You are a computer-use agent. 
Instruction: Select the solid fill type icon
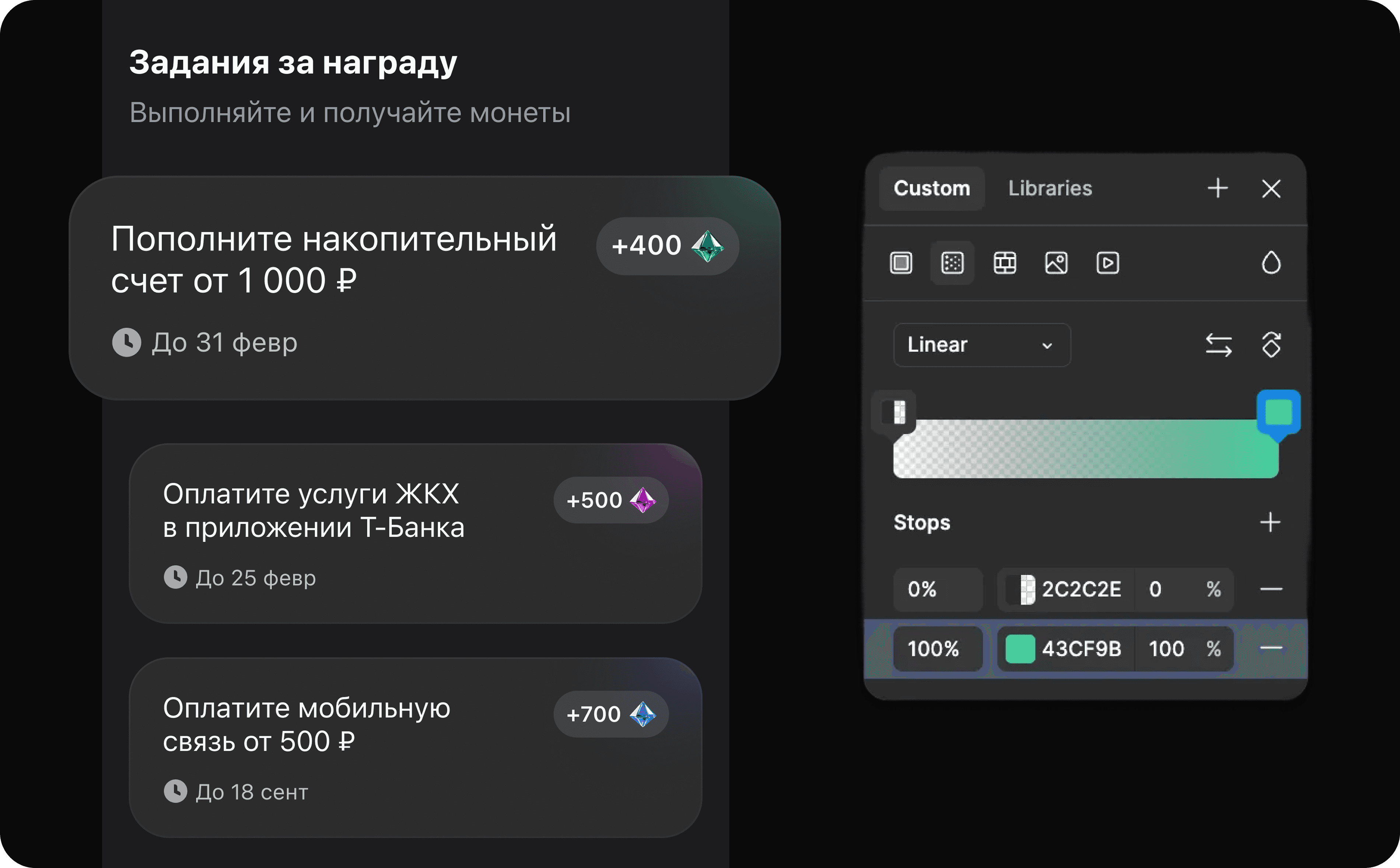(x=901, y=263)
